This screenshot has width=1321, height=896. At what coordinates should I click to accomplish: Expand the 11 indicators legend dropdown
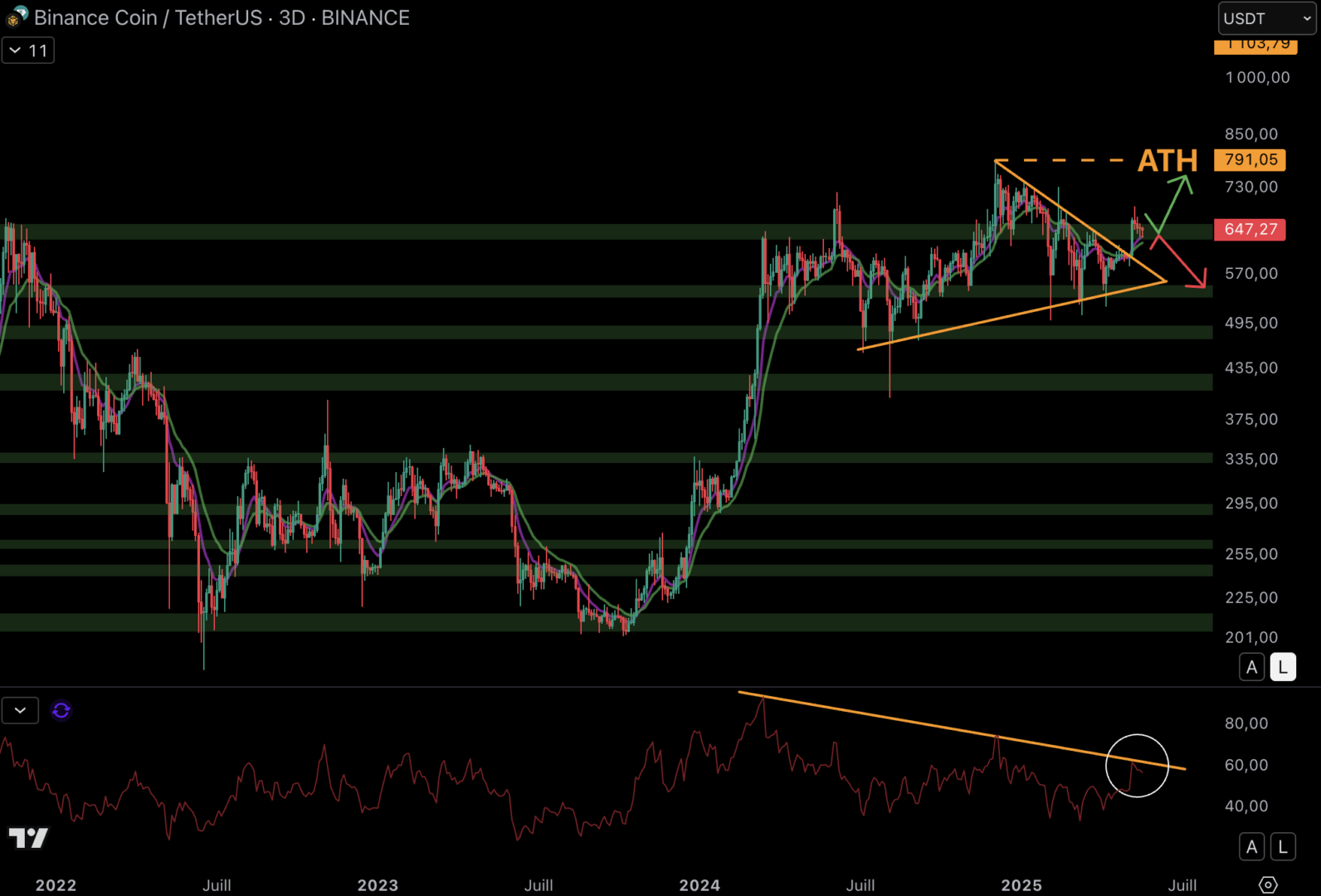pyautogui.click(x=28, y=51)
